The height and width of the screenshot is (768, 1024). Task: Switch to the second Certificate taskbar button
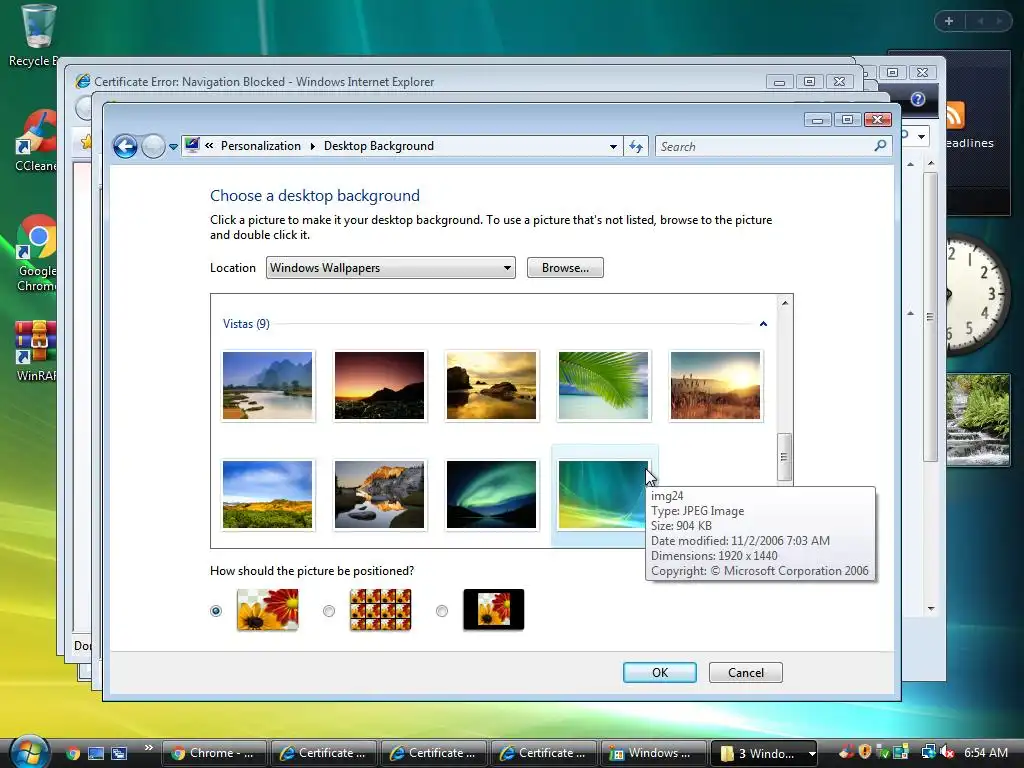click(x=434, y=753)
